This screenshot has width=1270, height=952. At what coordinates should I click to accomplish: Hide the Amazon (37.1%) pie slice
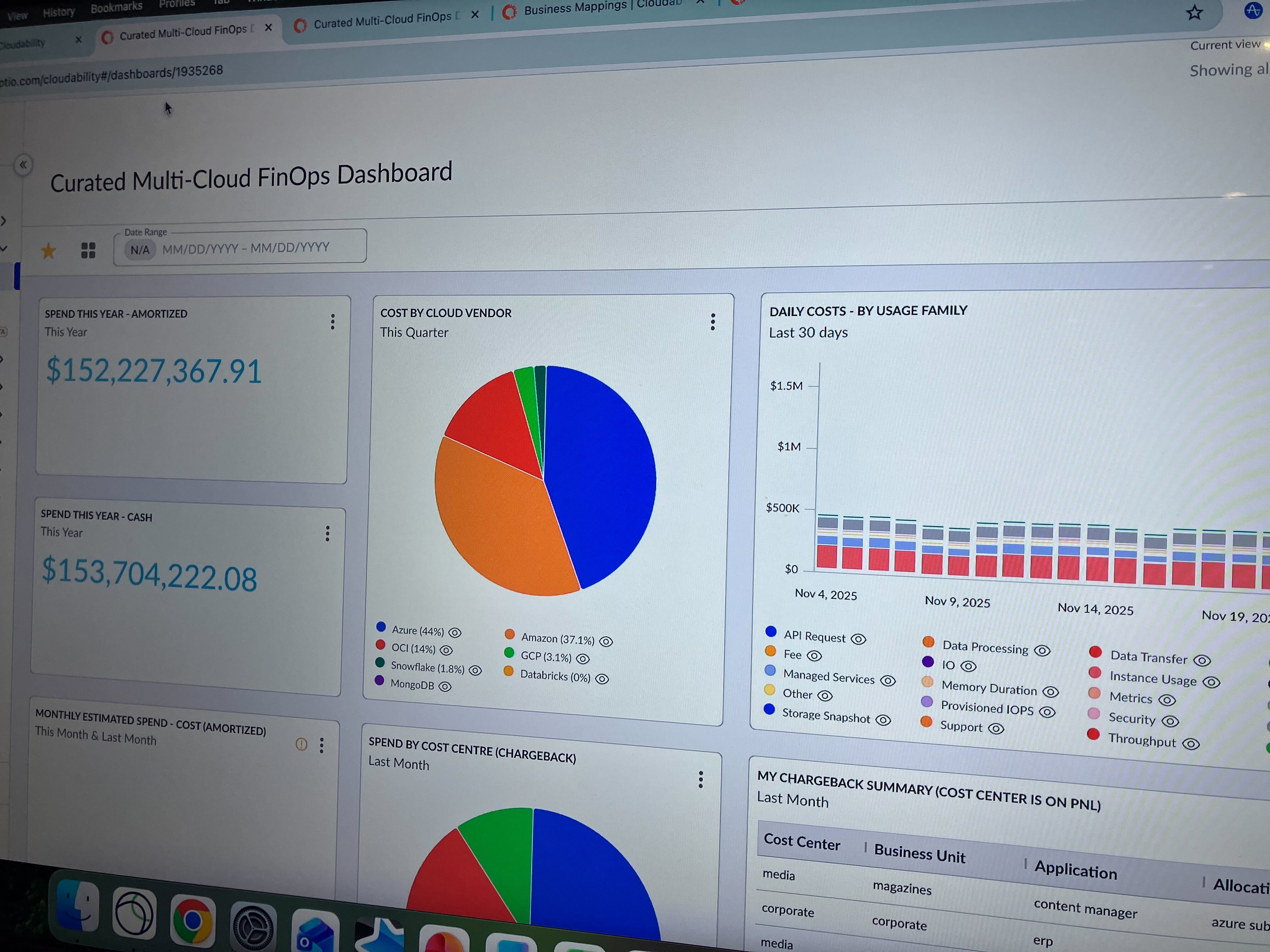pyautogui.click(x=606, y=641)
